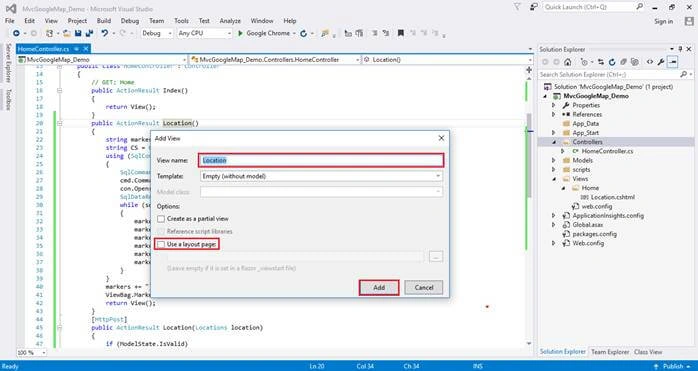Viewport: 698px width, 371px height.
Task: Open the Build menu
Action: [x=104, y=21]
